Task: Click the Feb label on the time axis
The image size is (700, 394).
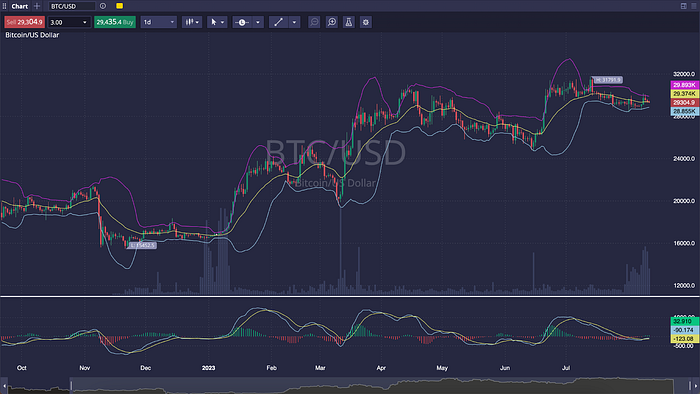Action: click(x=271, y=368)
